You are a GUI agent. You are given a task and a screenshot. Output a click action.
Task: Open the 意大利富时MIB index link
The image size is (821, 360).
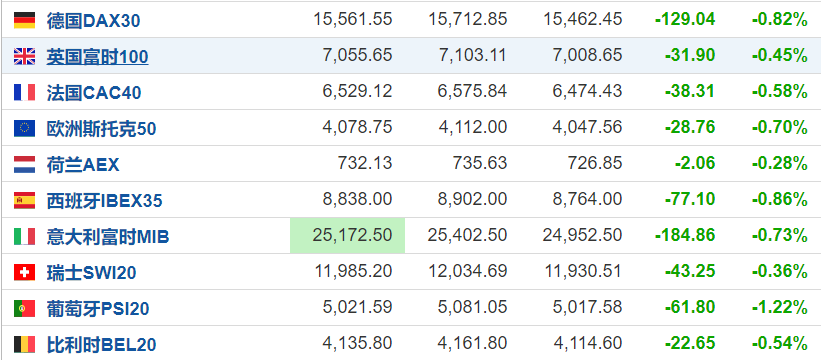[x=108, y=237]
